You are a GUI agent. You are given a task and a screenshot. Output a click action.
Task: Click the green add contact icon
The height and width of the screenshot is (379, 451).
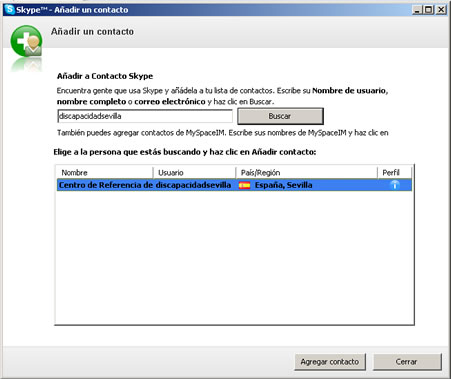[26, 41]
